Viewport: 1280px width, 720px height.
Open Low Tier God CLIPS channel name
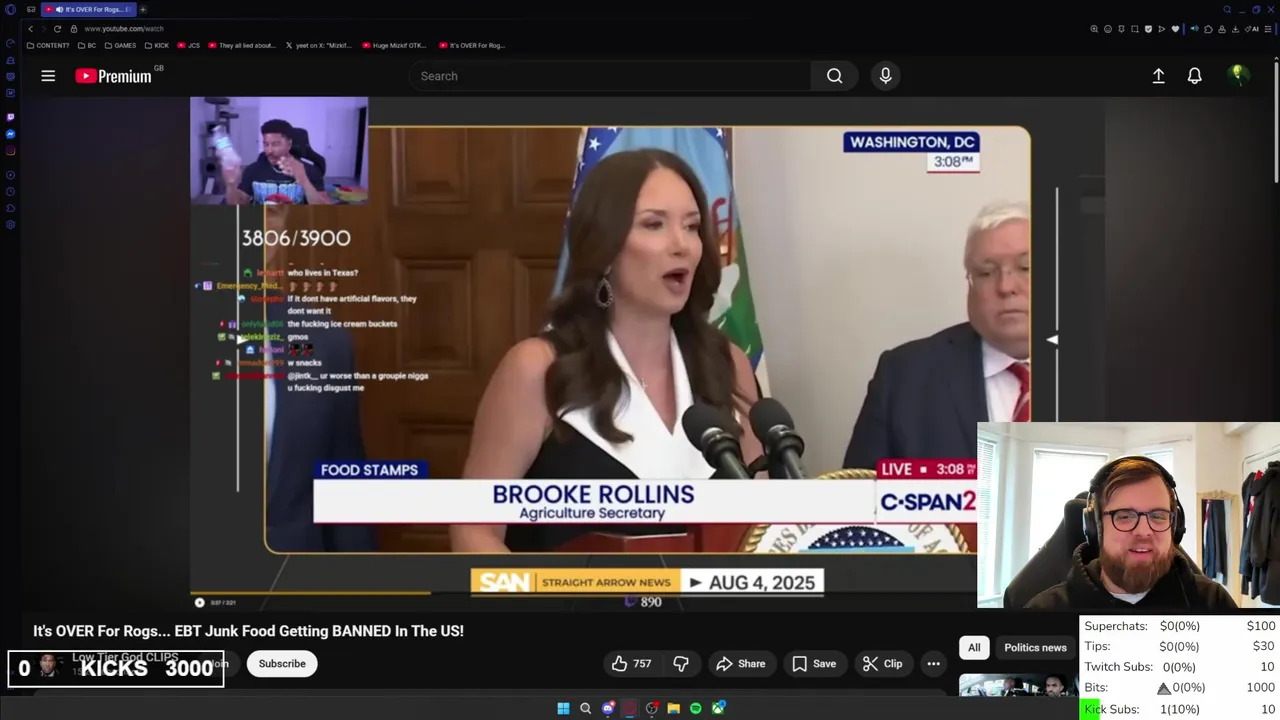pyautogui.click(x=125, y=657)
